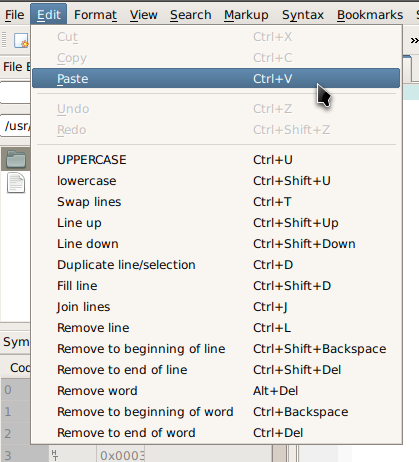The image size is (419, 462).
Task: Choose Remove word entry
Action: pos(216,391)
